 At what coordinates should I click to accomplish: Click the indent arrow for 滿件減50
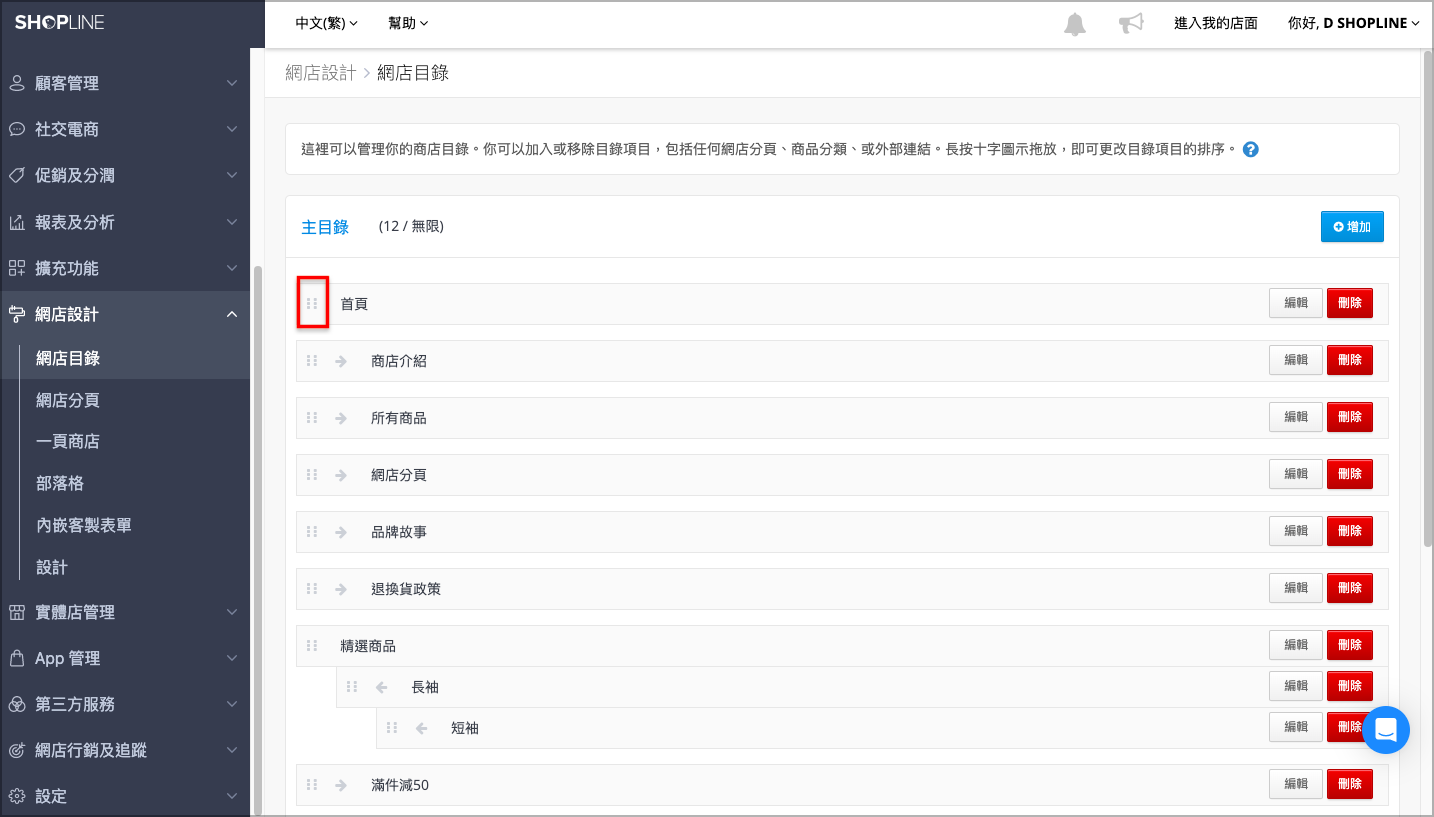click(341, 785)
